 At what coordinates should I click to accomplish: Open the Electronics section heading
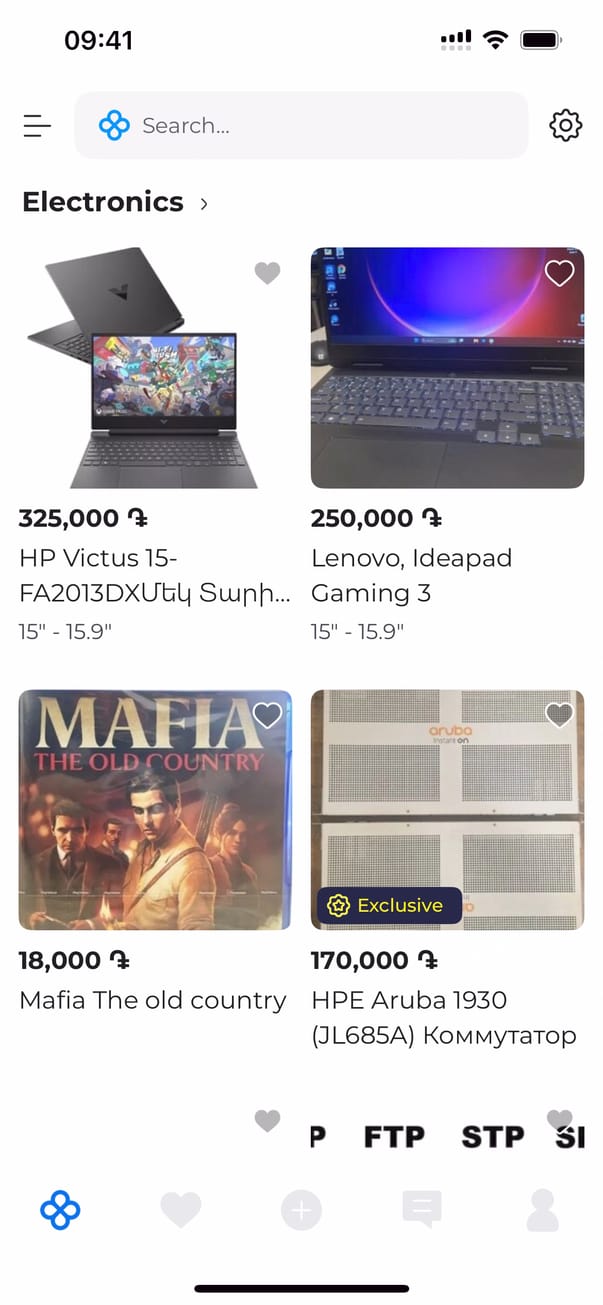coord(103,202)
